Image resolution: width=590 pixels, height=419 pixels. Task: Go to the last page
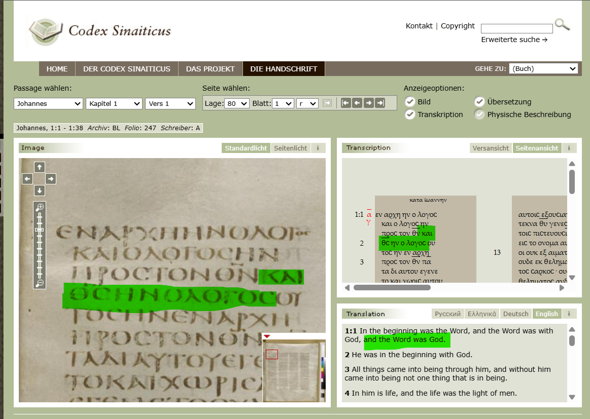click(x=380, y=103)
